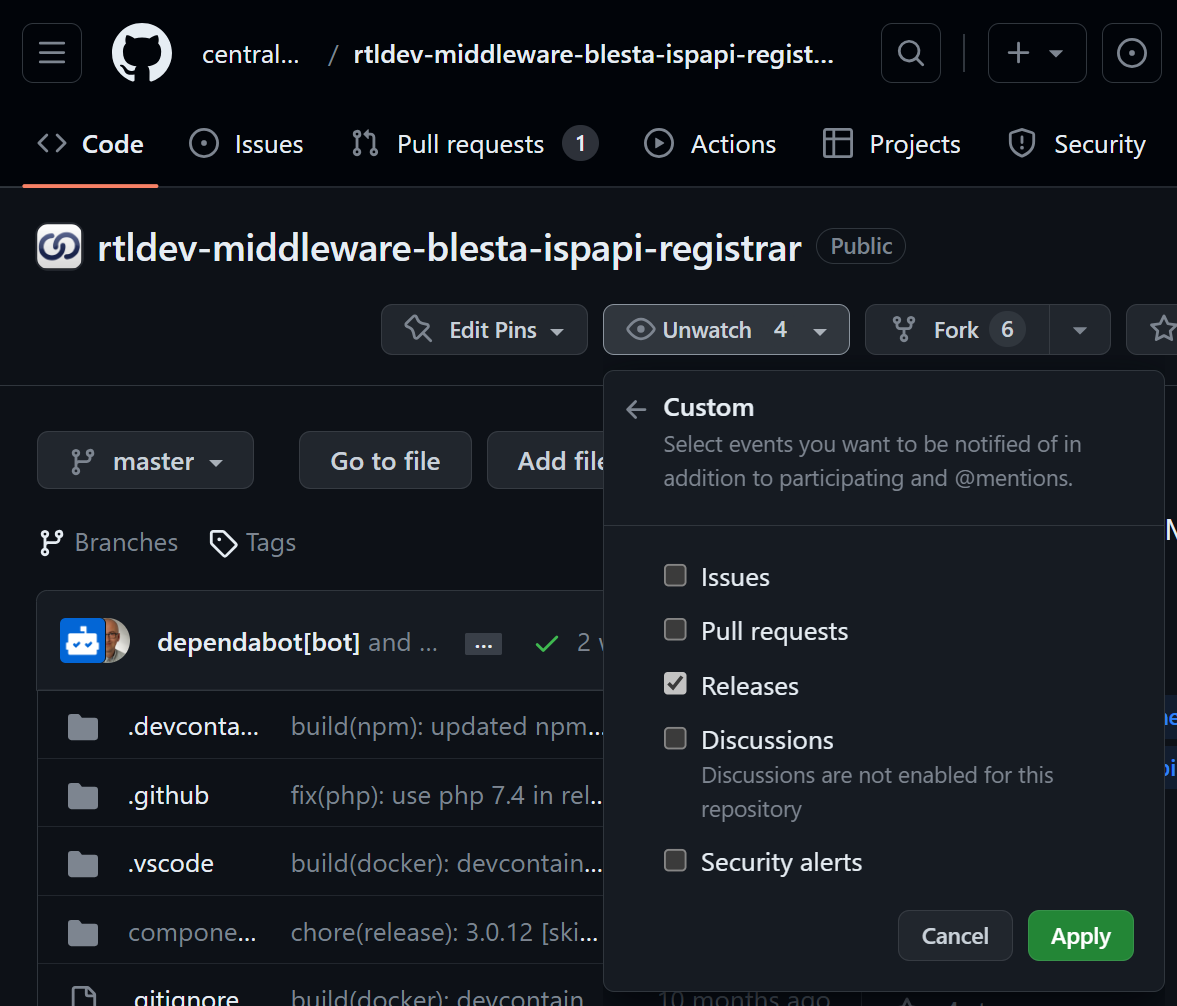Click the Pull requests count badge
Viewport: 1177px width, 1006px height.
(x=580, y=143)
